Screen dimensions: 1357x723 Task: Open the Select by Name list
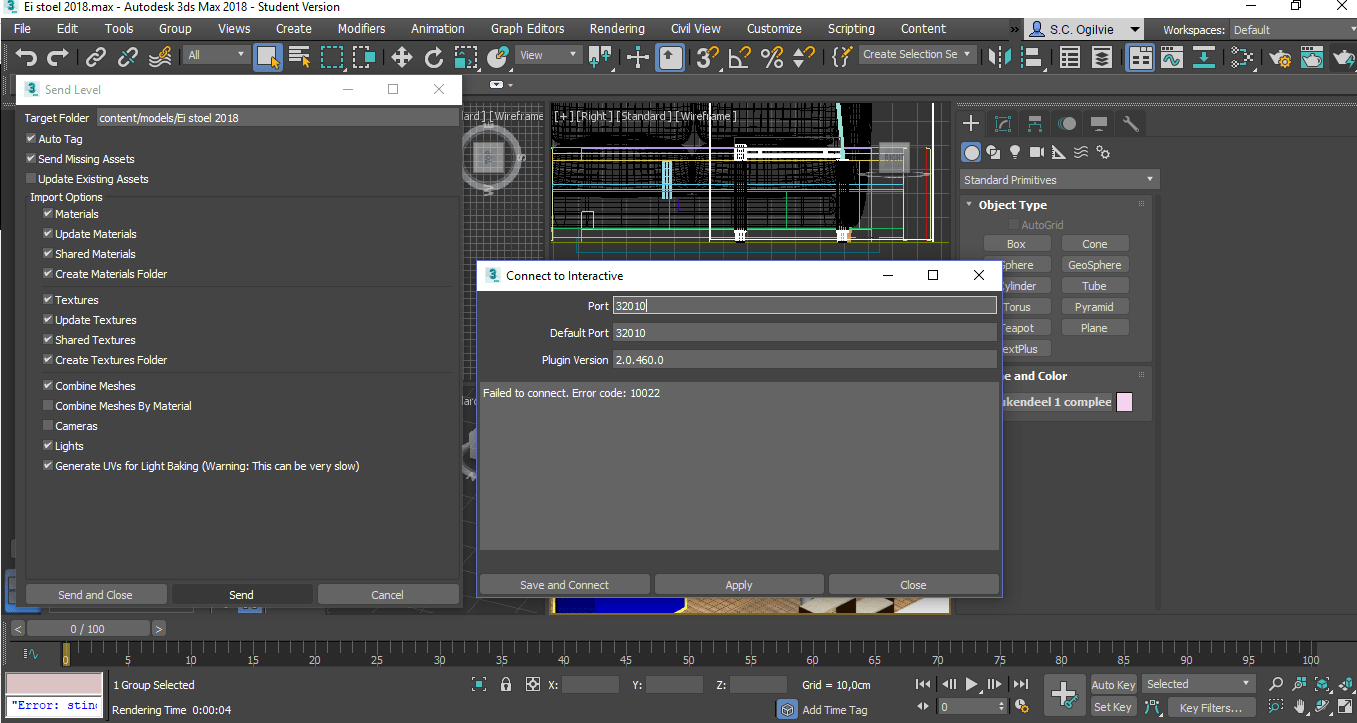pos(299,57)
